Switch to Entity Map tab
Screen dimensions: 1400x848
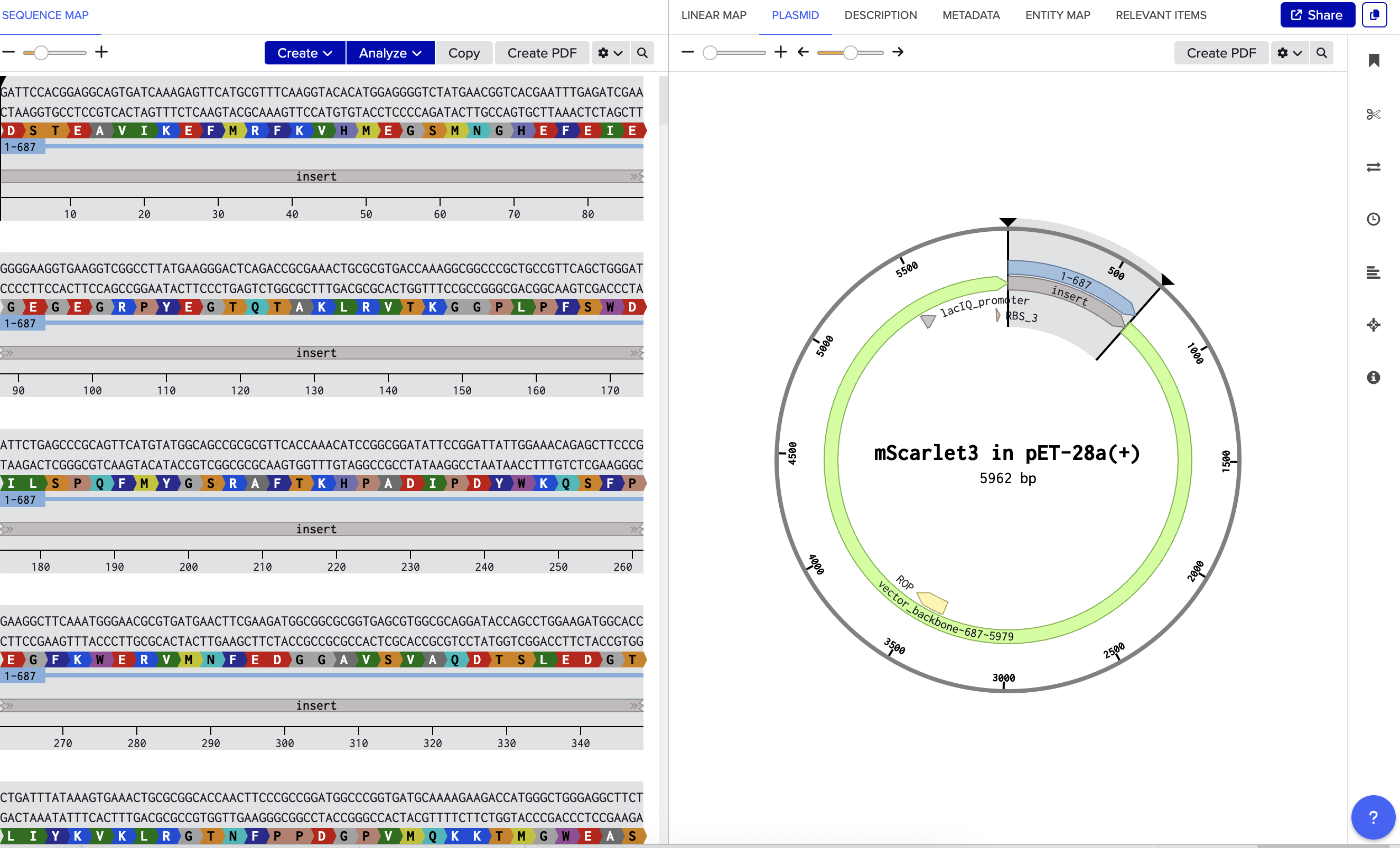[x=1057, y=15]
